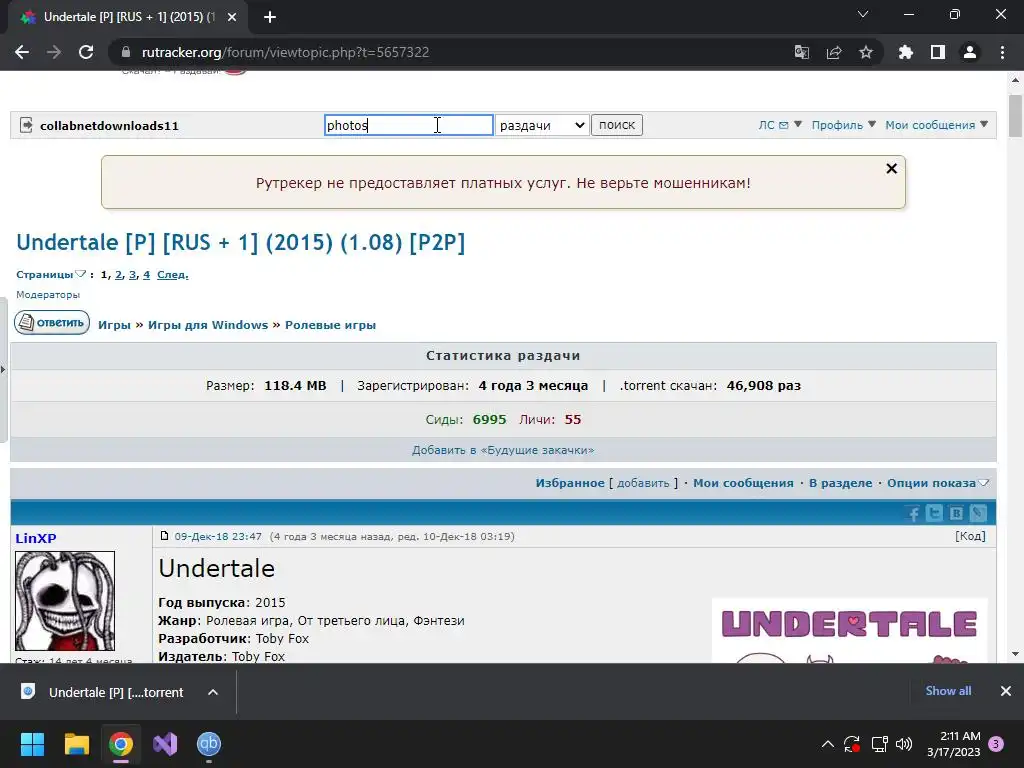
Task: Expand the Профиль menu
Action: point(843,125)
